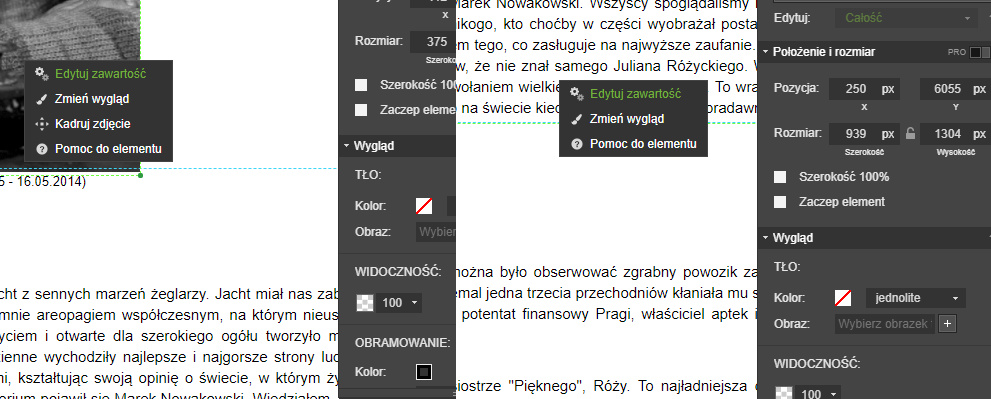Viewport: 991px width, 399px height.
Task: Choose Zmień wygląd in menu with Kadruj zdjęcie
Action: [92, 99]
